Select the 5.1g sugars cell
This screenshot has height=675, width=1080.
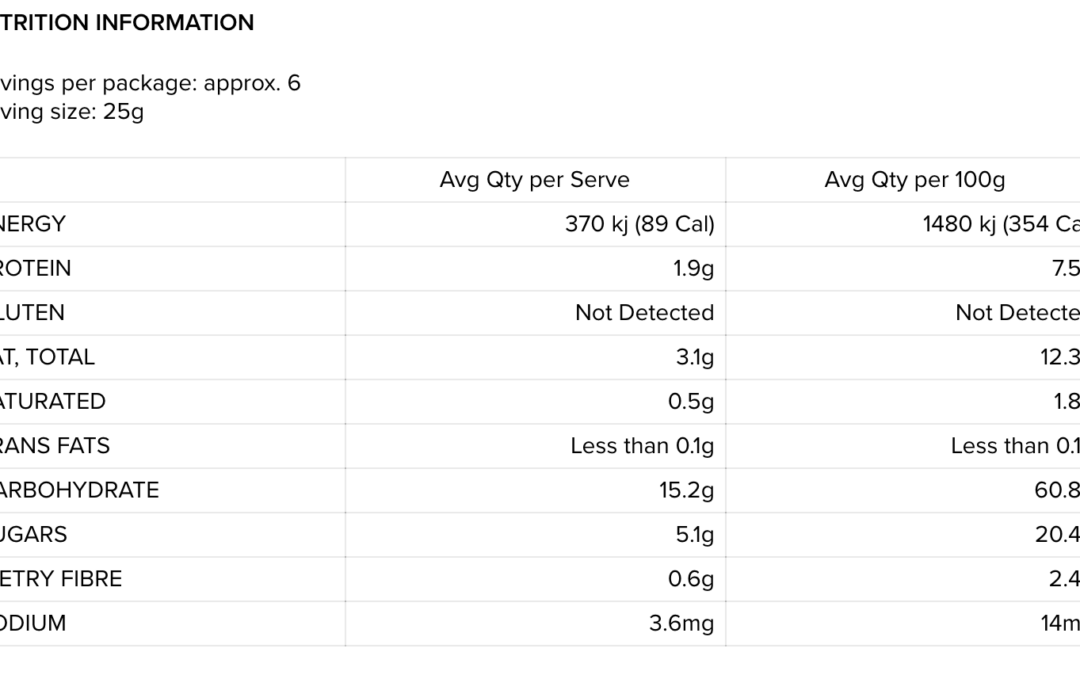(695, 534)
